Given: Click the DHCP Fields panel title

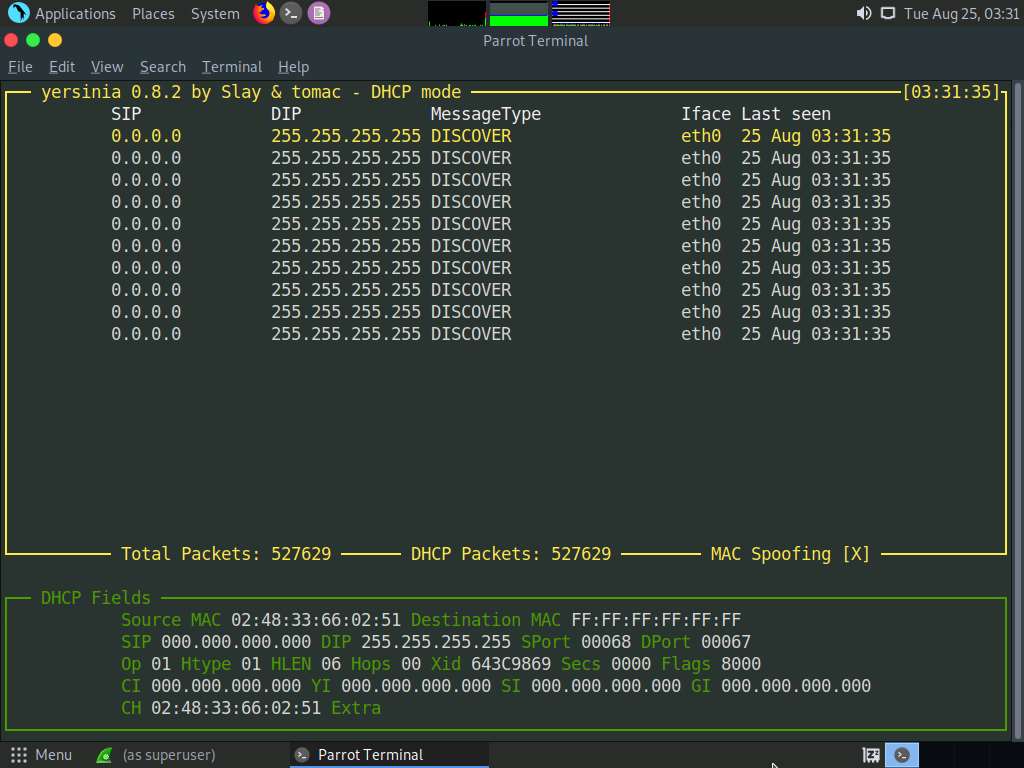Looking at the screenshot, I should tap(95, 598).
